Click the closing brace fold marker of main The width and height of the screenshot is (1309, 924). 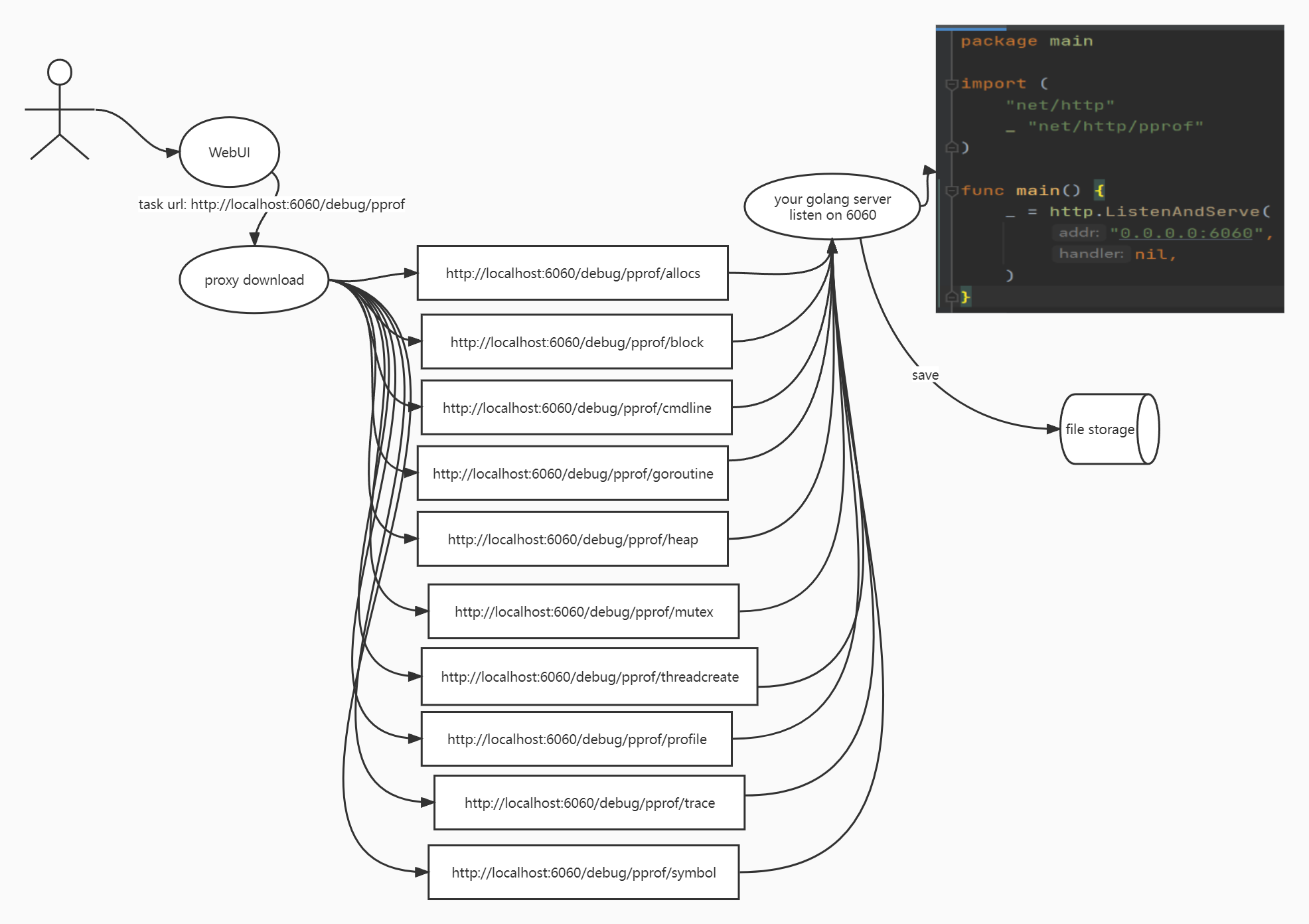(951, 297)
